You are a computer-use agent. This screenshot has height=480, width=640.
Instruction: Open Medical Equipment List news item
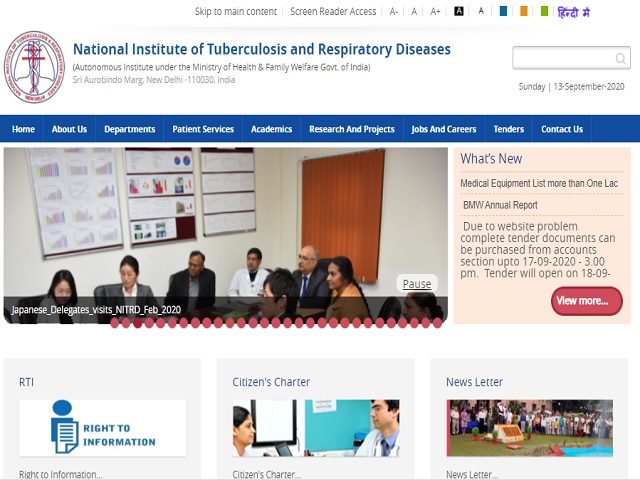(539, 183)
